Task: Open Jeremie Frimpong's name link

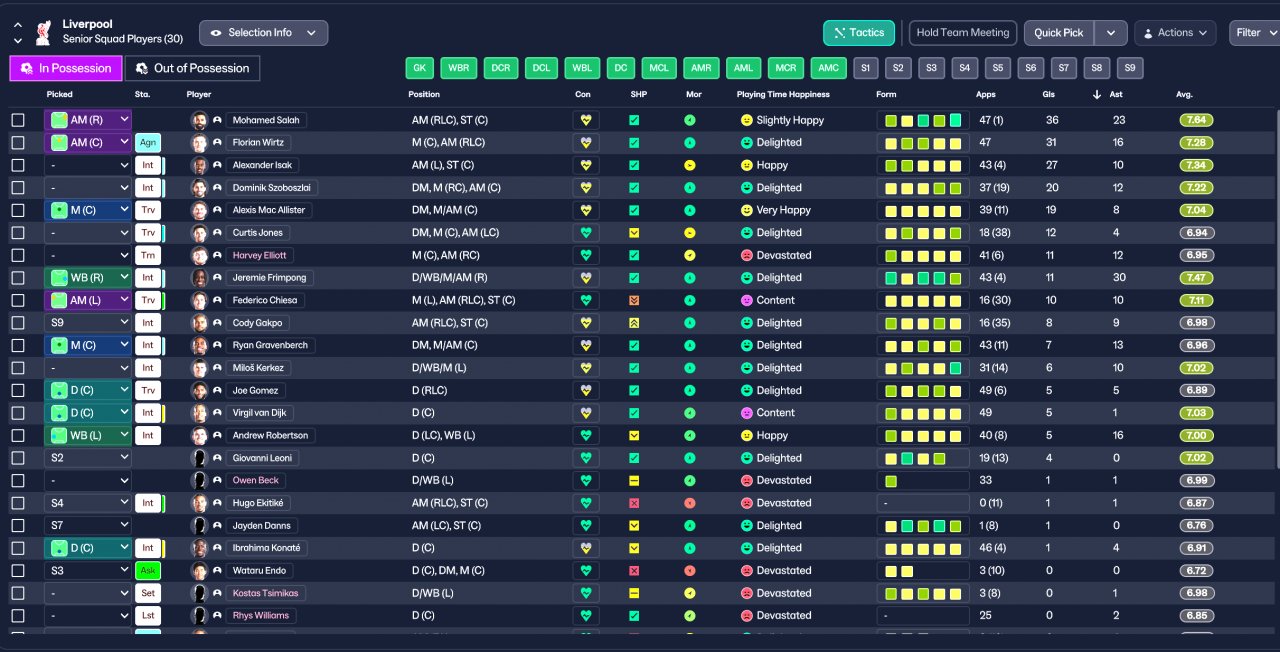Action: [269, 278]
